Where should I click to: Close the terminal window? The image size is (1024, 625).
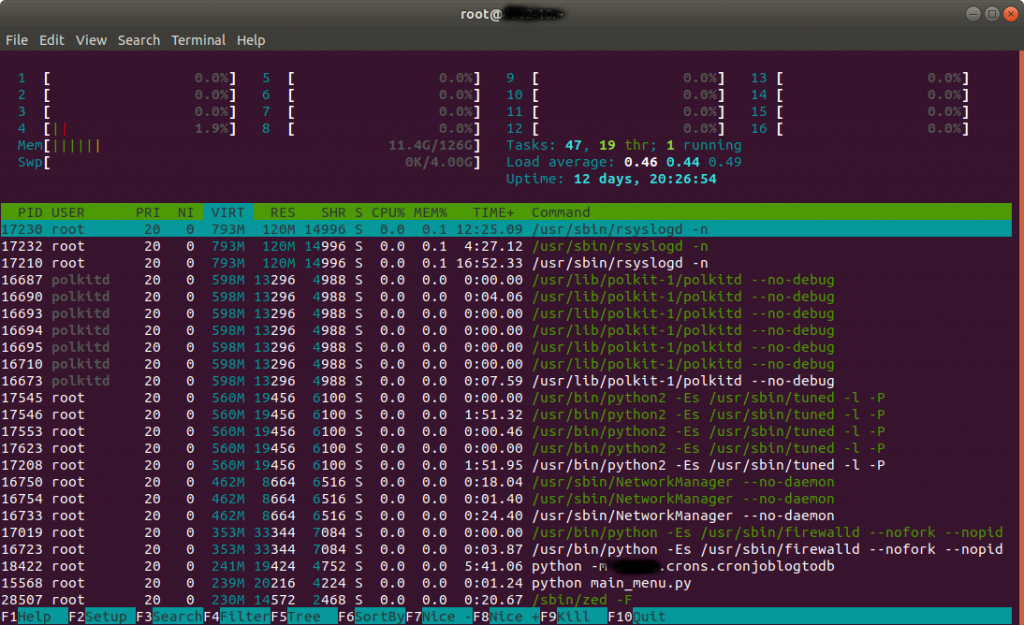1011,14
